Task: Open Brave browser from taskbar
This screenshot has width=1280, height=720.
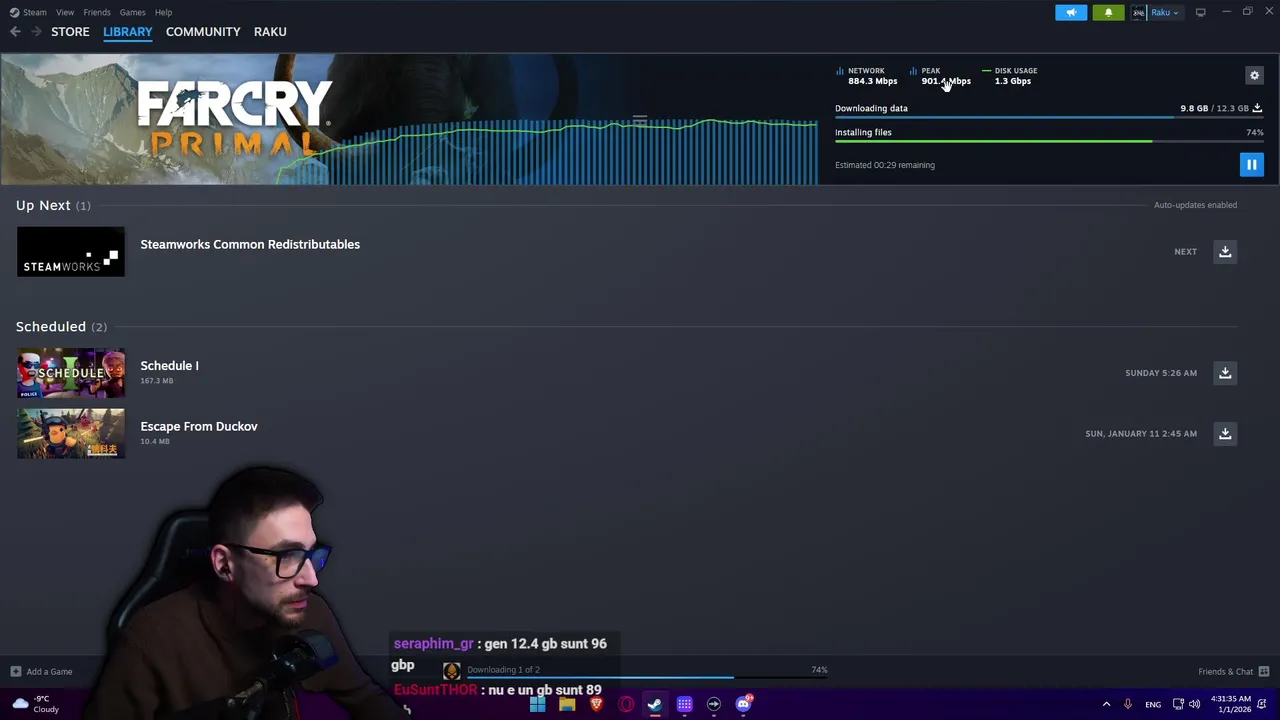Action: point(596,704)
